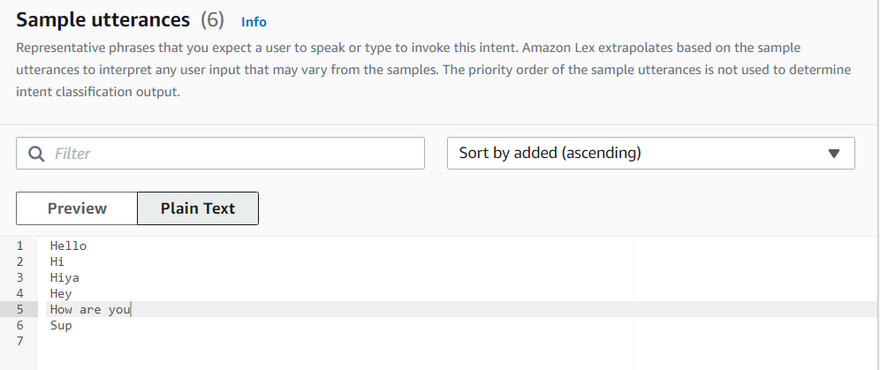Click line number 3 in the gutter

(x=20, y=277)
